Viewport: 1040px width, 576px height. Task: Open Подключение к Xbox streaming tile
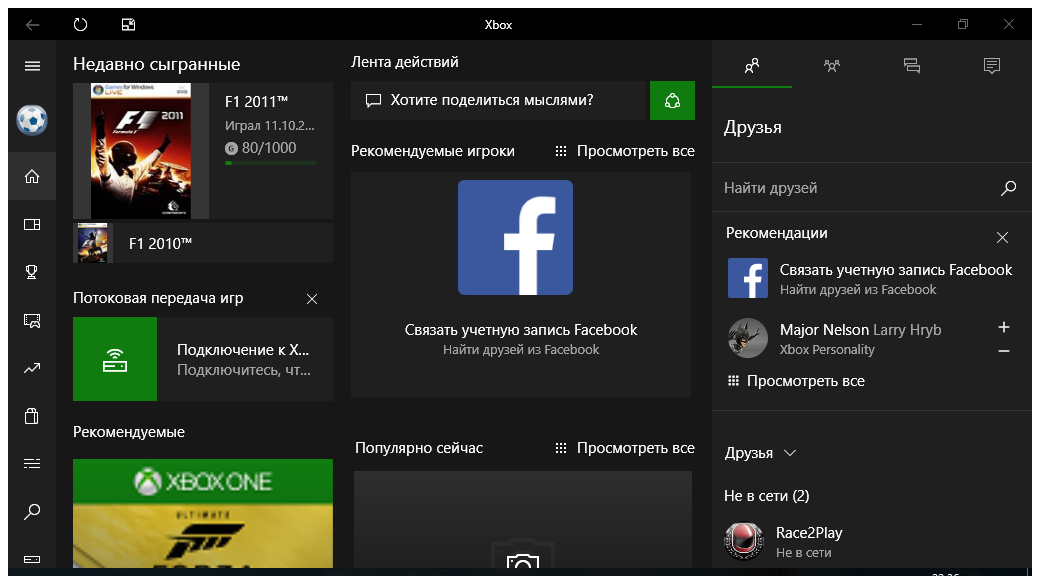pyautogui.click(x=203, y=359)
